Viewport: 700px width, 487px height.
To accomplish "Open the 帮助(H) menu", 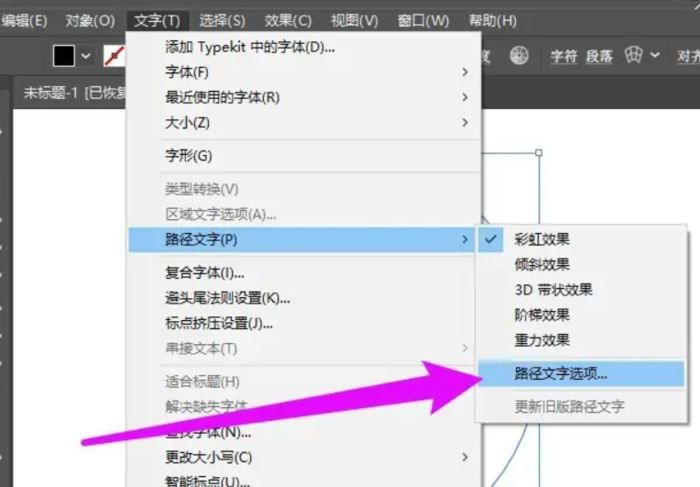I will [x=492, y=21].
